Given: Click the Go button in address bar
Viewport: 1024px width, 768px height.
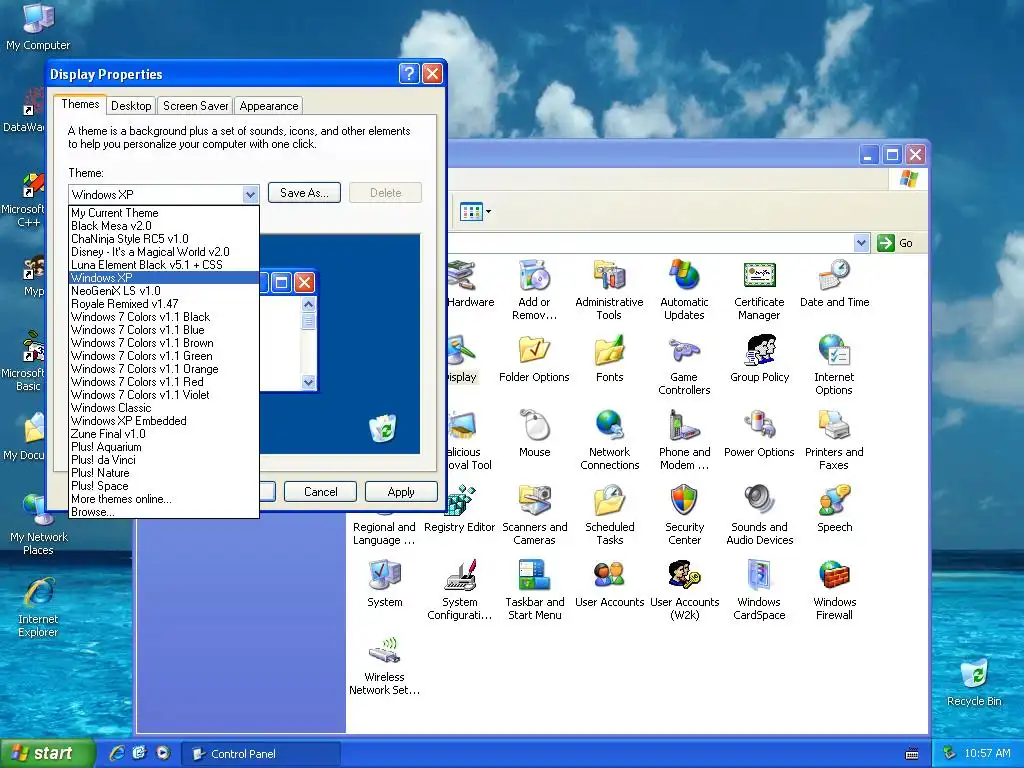Looking at the screenshot, I should (895, 243).
